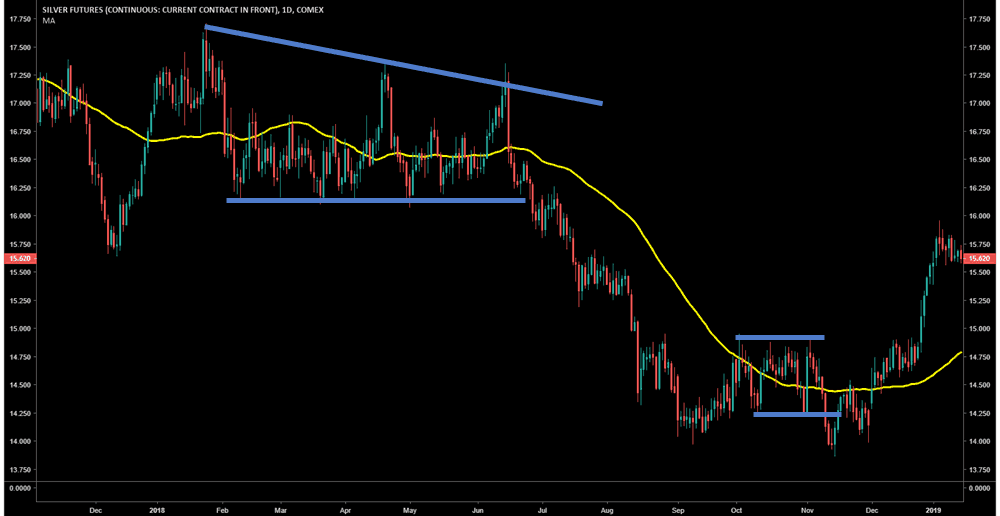Click 15.250 on the left price axis
This screenshot has height=516, width=1000.
pyautogui.click(x=20, y=300)
